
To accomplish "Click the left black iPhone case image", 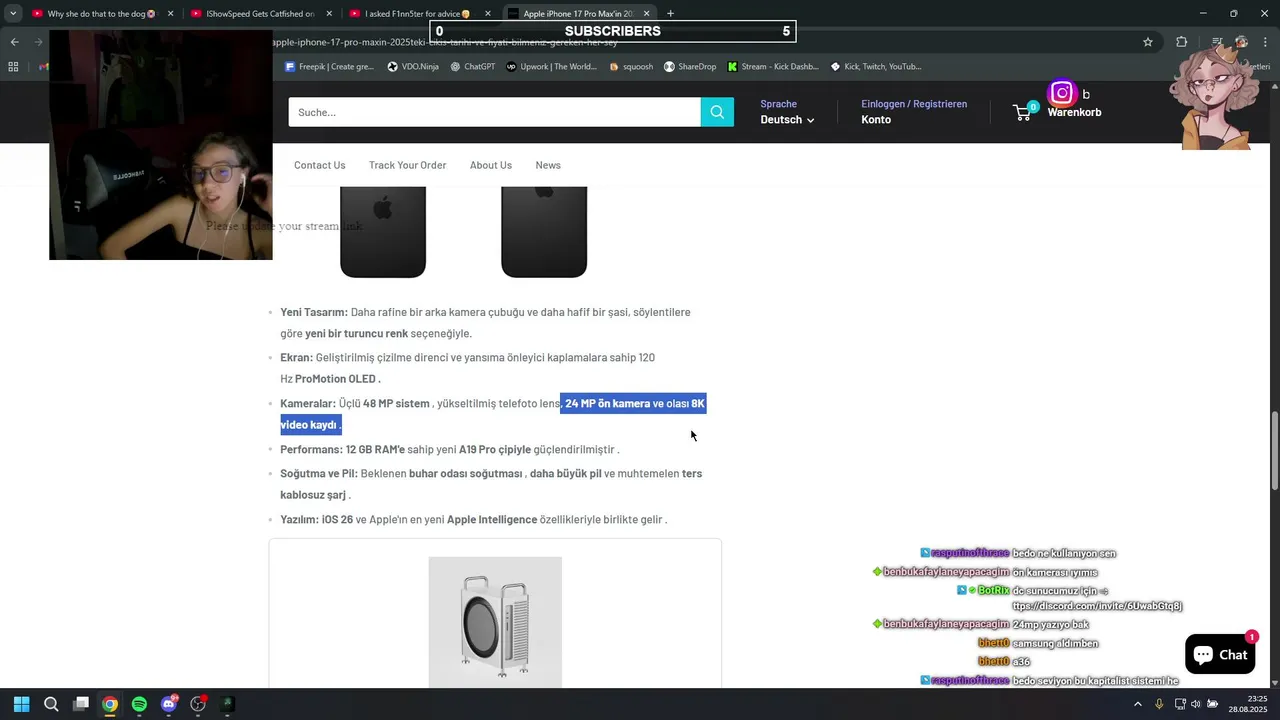I will coord(383,231).
